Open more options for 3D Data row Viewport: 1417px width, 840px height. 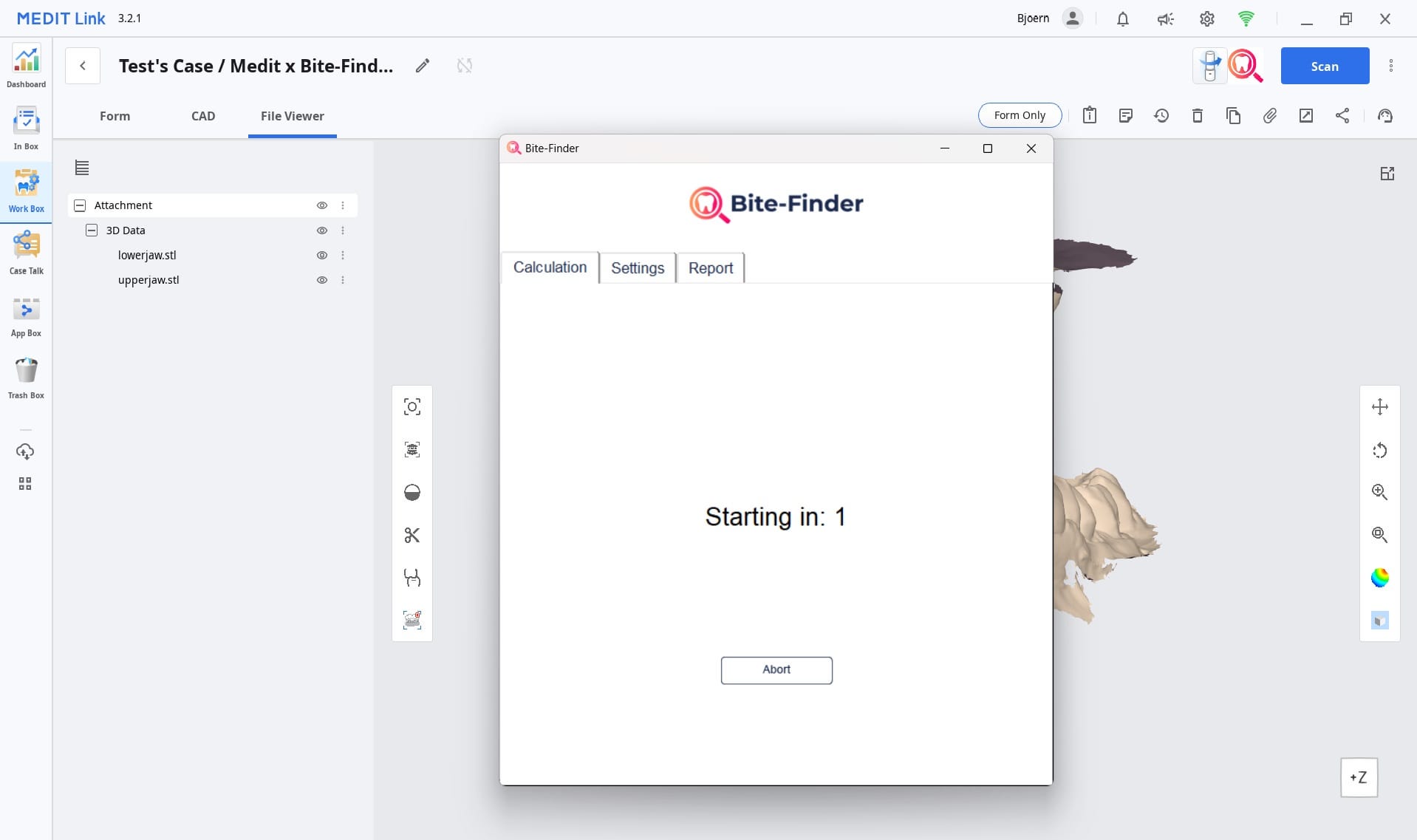[x=343, y=231]
